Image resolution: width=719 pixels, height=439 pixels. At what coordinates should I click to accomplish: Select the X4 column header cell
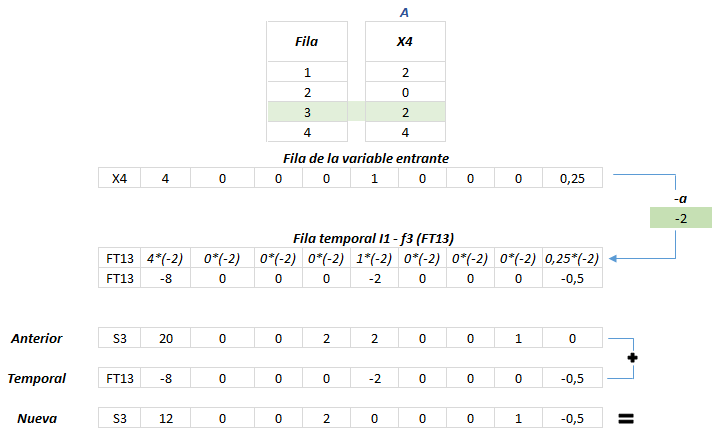(x=405, y=42)
